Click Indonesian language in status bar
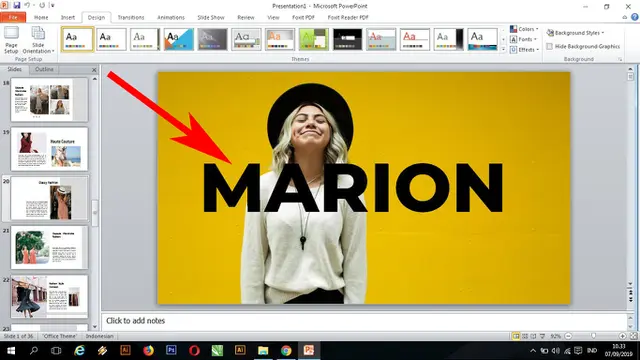 (100, 336)
